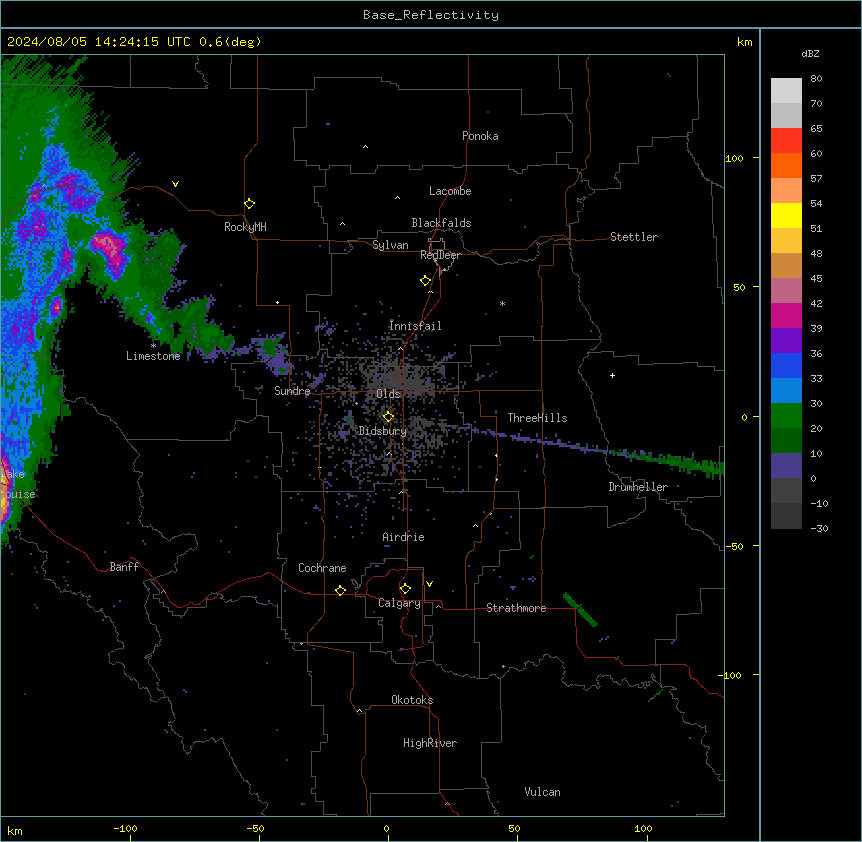Click the Base_Reflectivity title text
862x842 pixels.
[431, 15]
